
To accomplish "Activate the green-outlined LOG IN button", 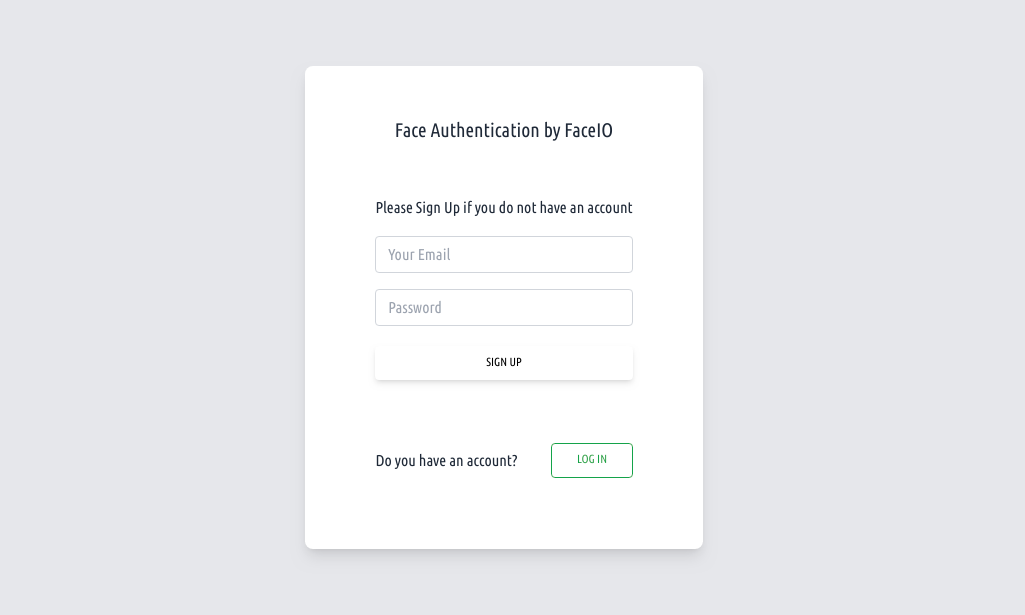I will click(x=591, y=460).
